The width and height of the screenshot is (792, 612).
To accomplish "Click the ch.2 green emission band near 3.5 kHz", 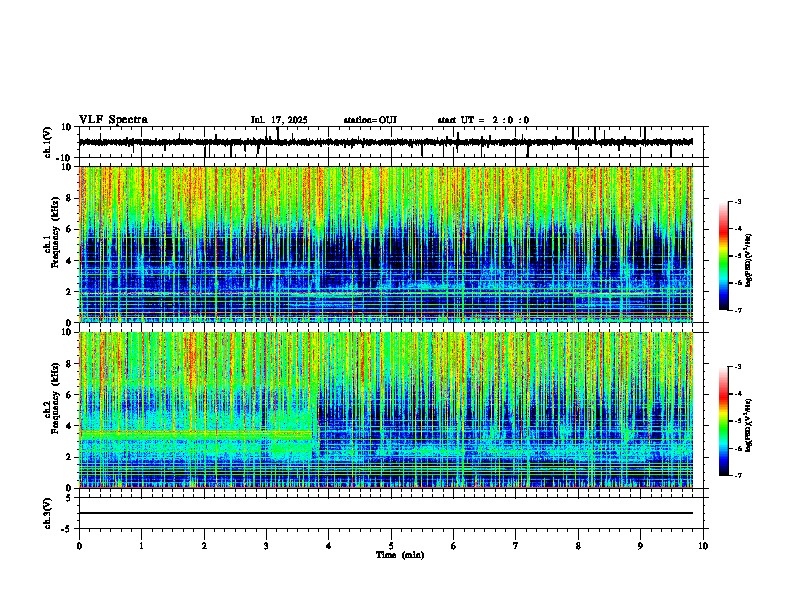I will (x=196, y=434).
